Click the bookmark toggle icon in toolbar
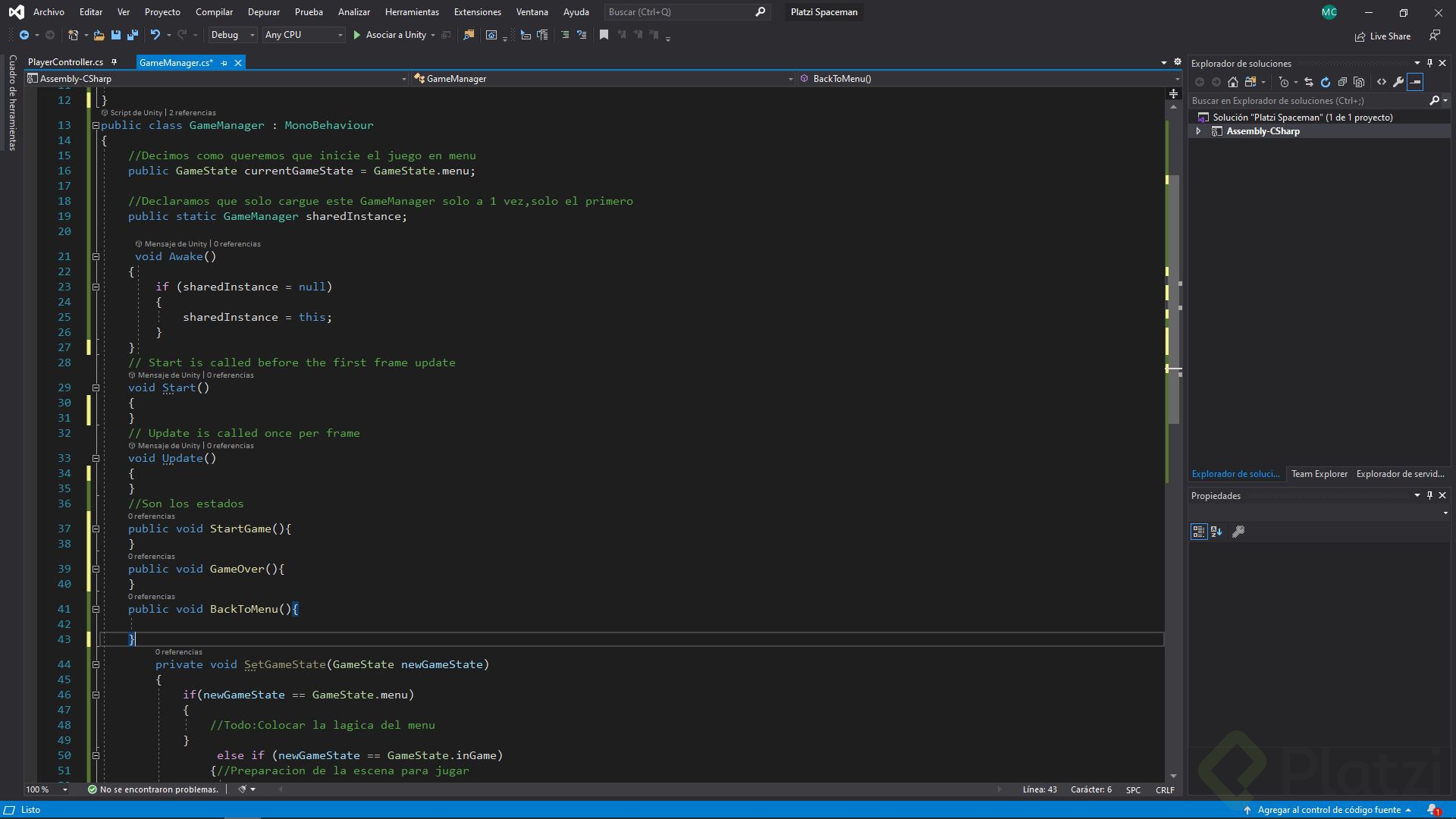 pos(604,35)
